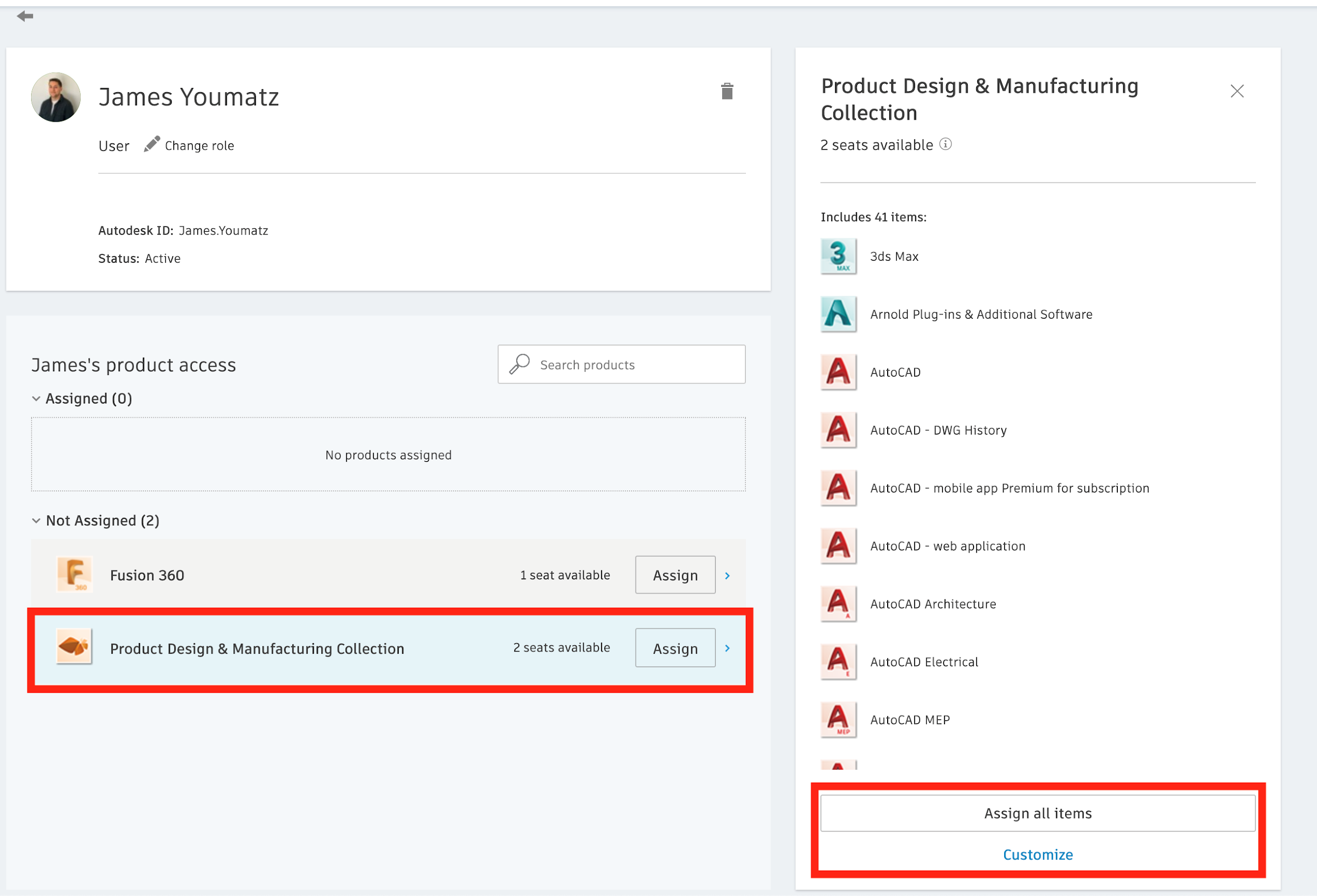Viewport: 1317px width, 896px height.
Task: Select AutoCAD Electrical in items list
Action: (923, 662)
